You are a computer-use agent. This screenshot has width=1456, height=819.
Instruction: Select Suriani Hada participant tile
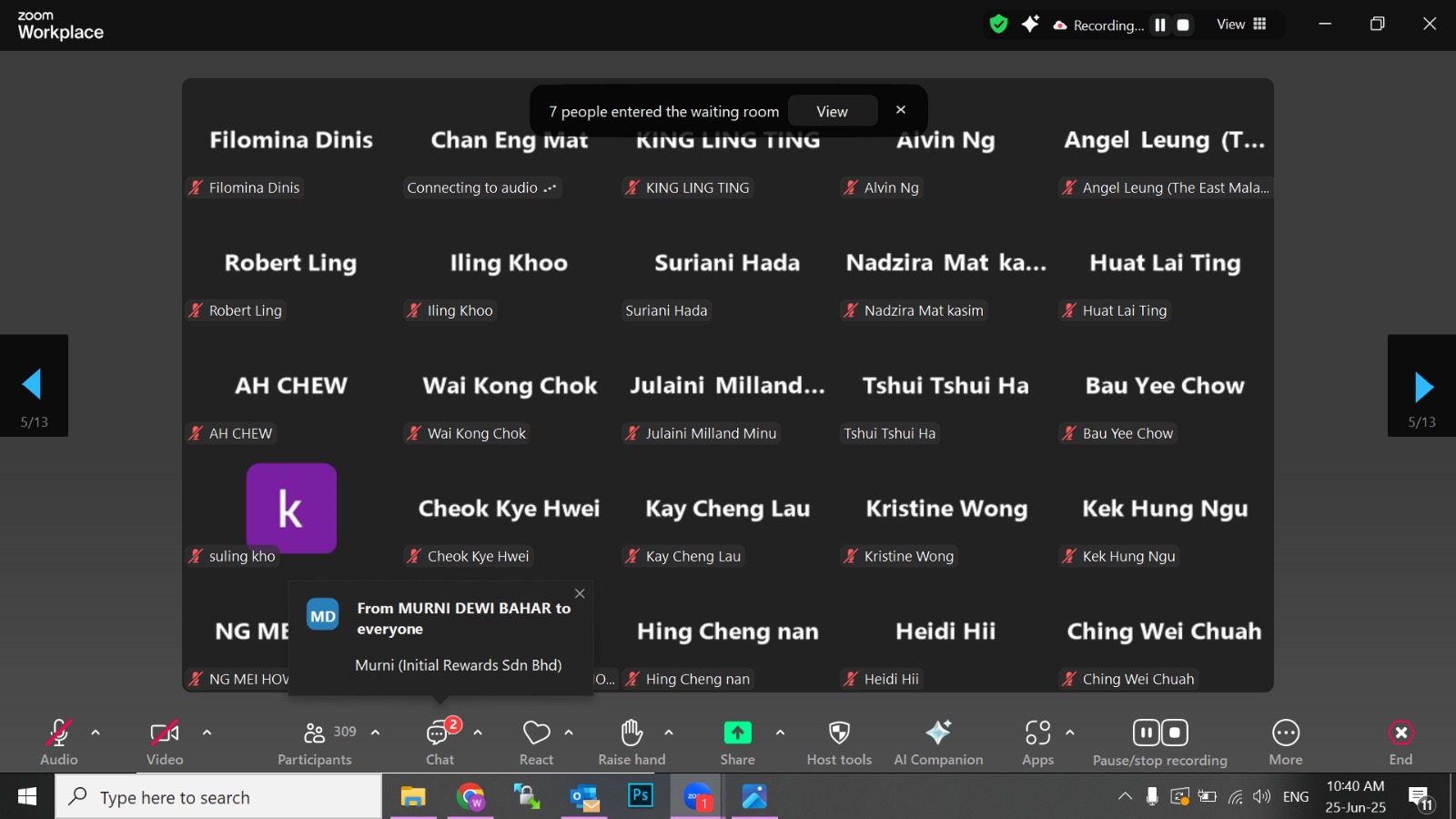pos(728,263)
